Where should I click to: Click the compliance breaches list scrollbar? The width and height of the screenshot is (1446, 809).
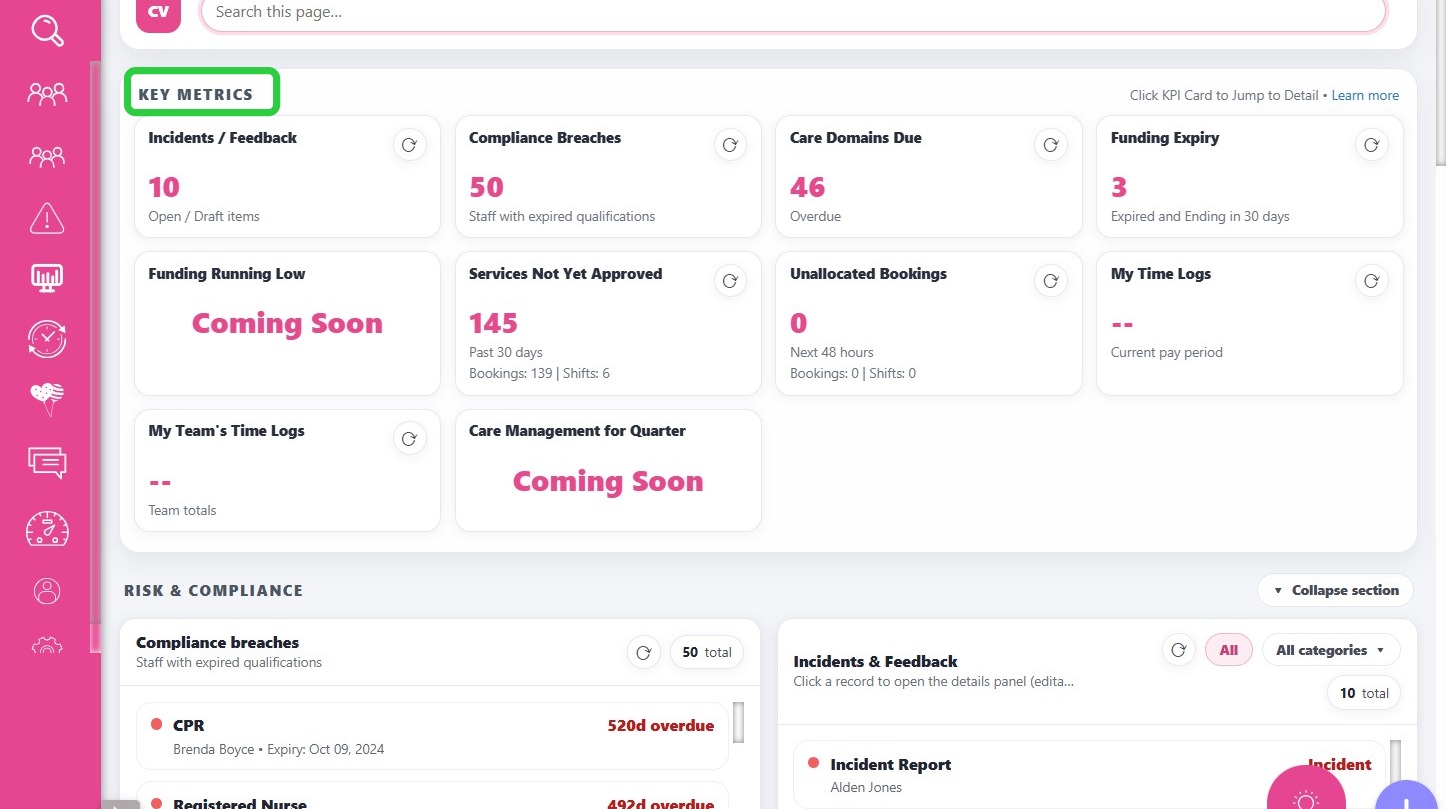click(x=738, y=722)
